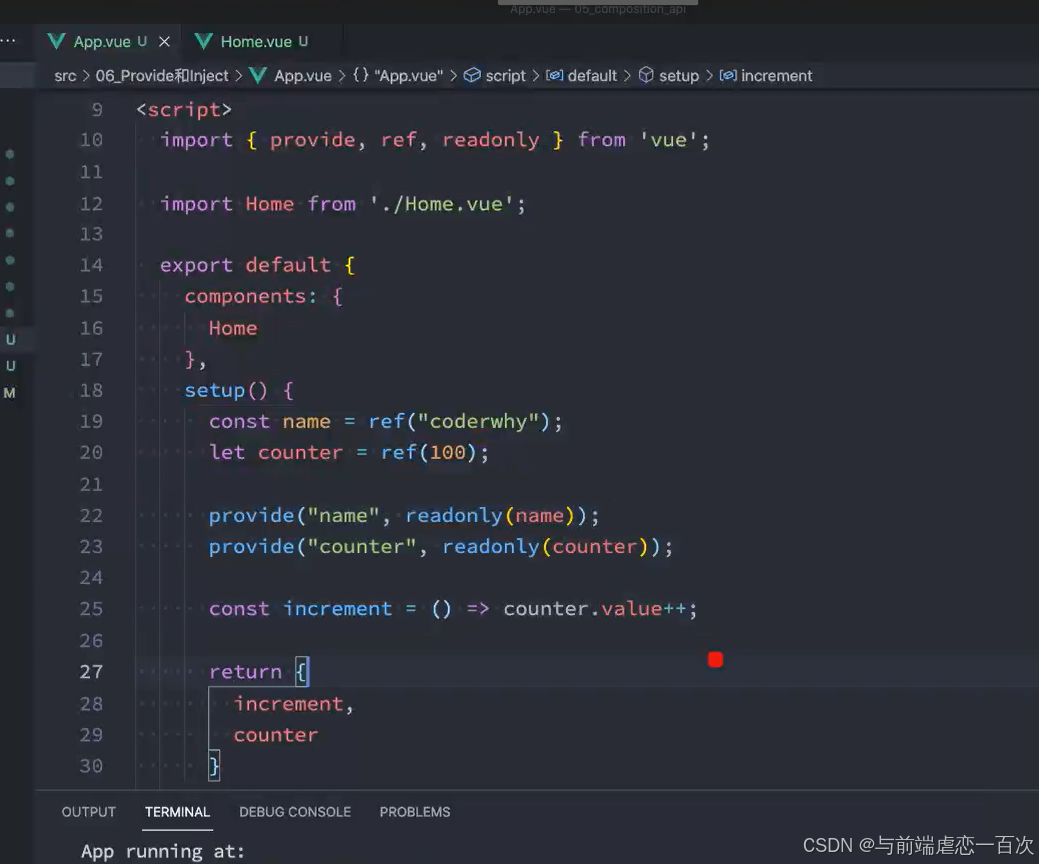Image resolution: width=1039 pixels, height=864 pixels.
Task: Click 'App running at:' terminal text
Action: [x=163, y=851]
